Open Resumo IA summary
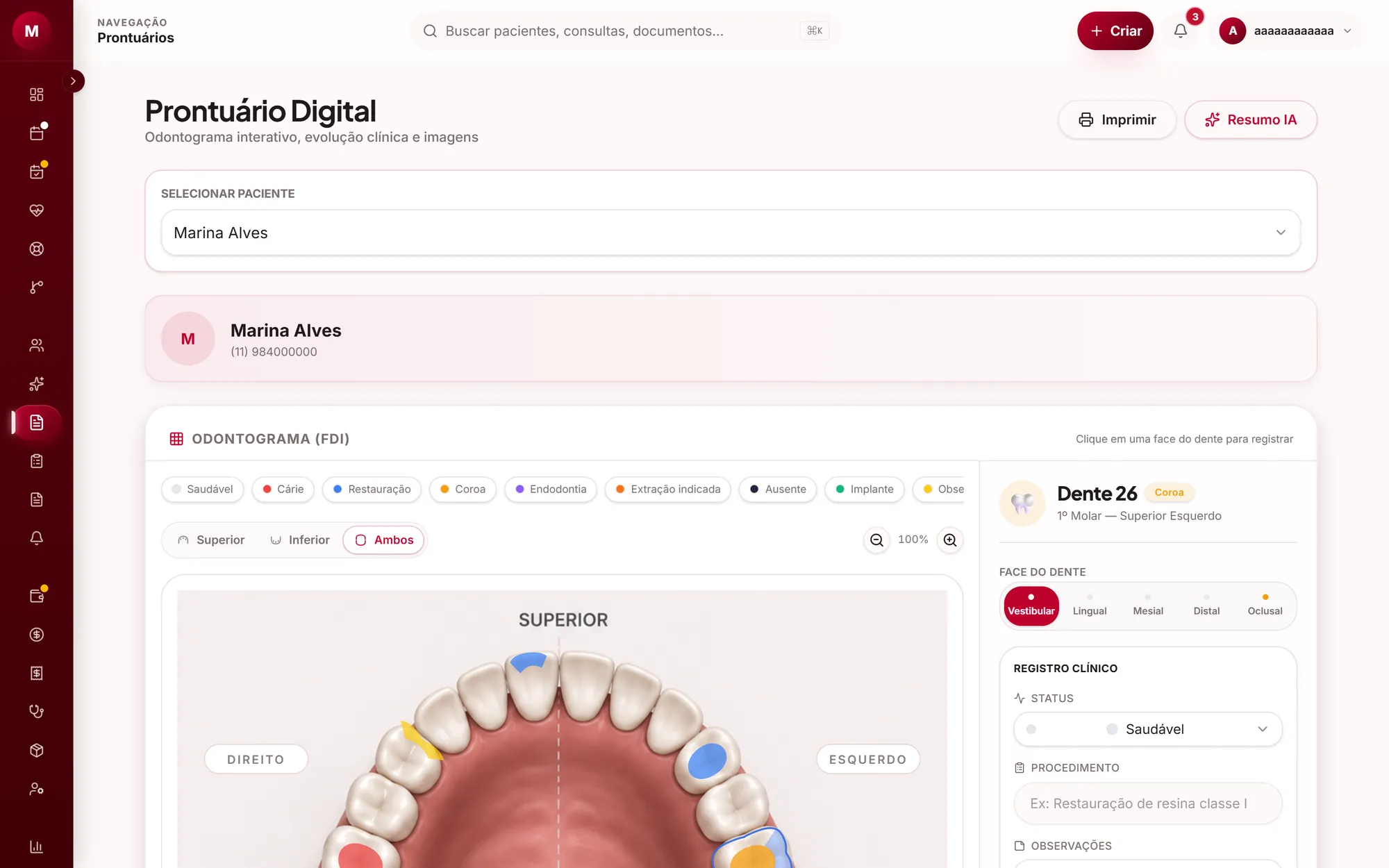 1251,119
